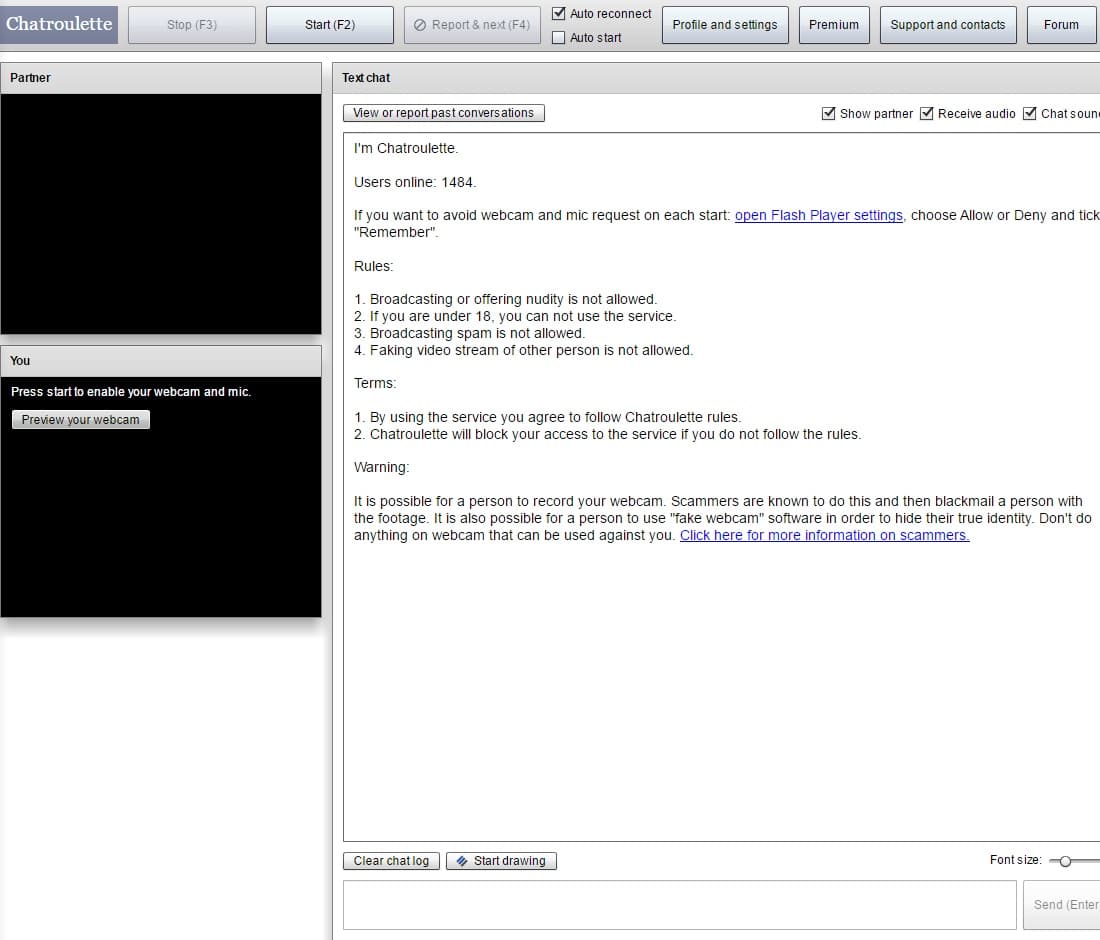Click the 'Users online: 1484.' text
The image size is (1100, 940).
[x=415, y=182]
